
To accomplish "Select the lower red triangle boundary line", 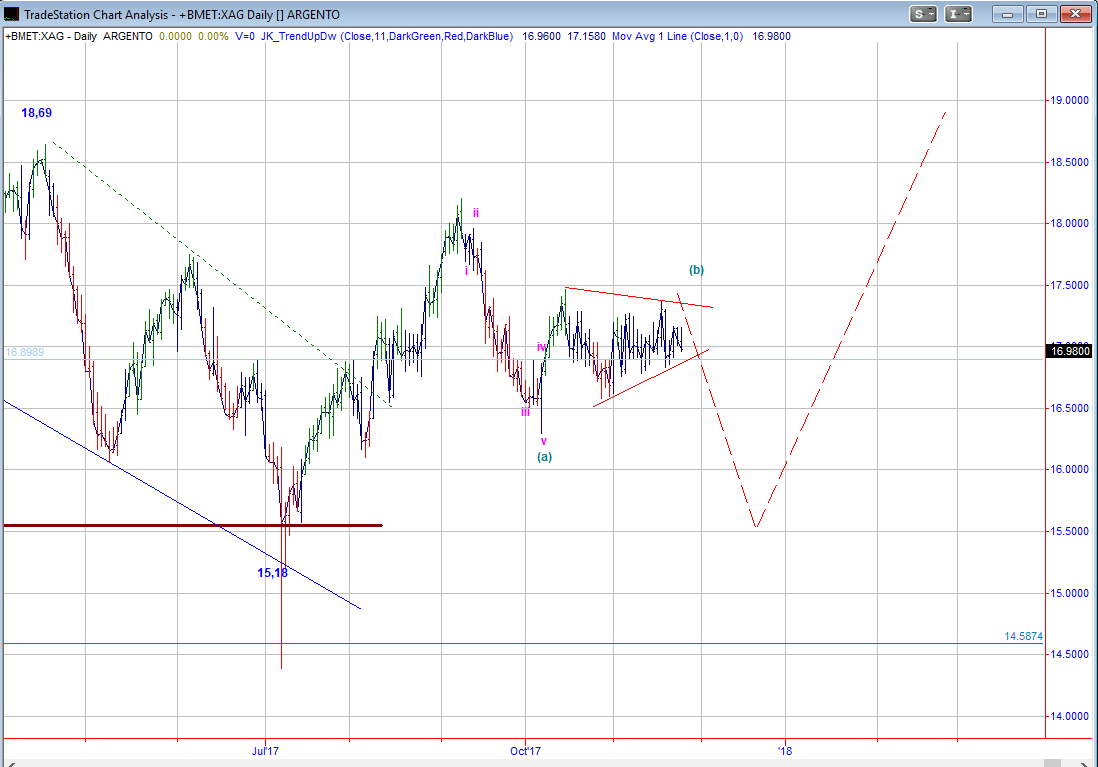I will [x=651, y=378].
